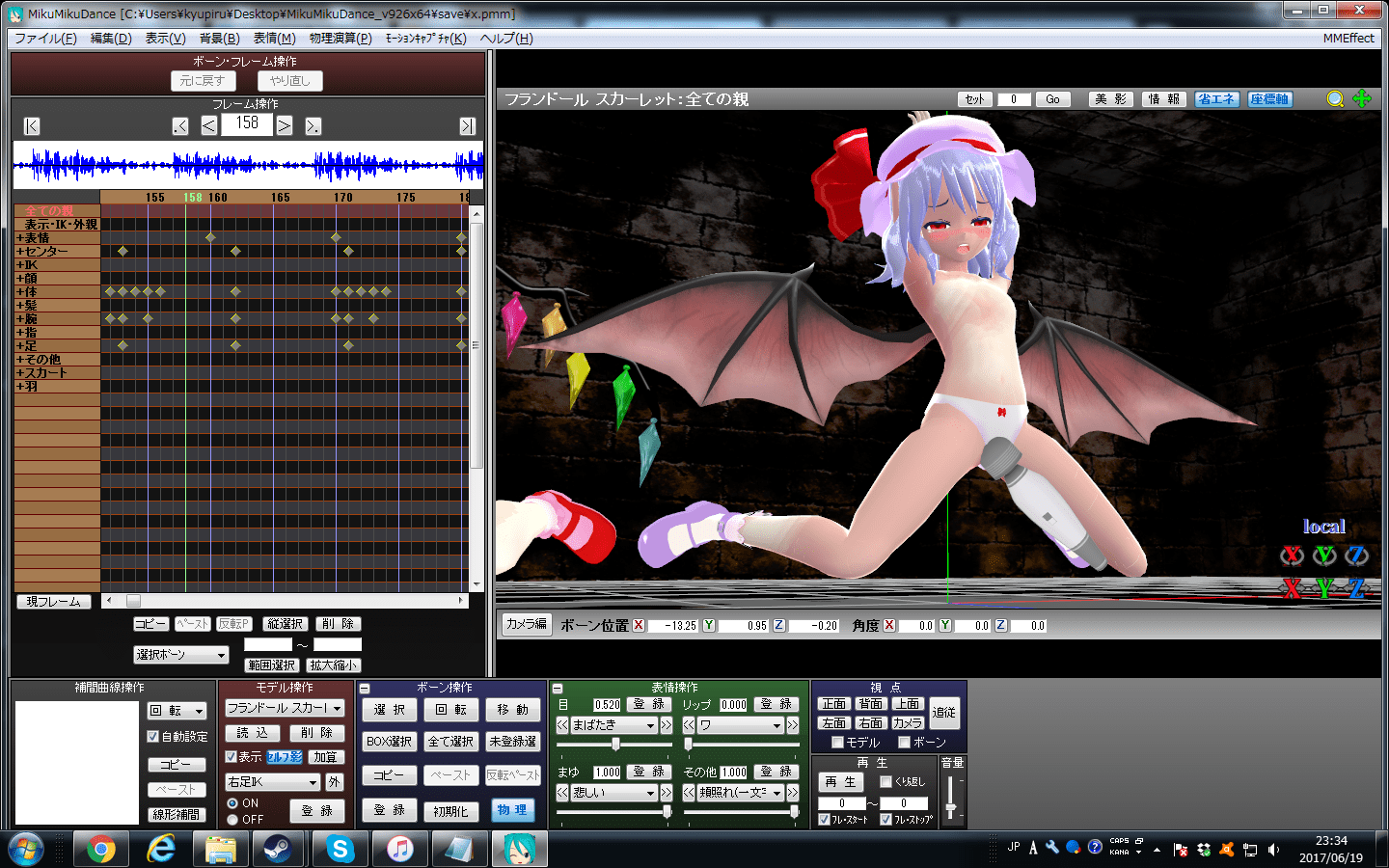Click previous lip morph arrow
Screen dimensions: 1389x868
(689, 725)
